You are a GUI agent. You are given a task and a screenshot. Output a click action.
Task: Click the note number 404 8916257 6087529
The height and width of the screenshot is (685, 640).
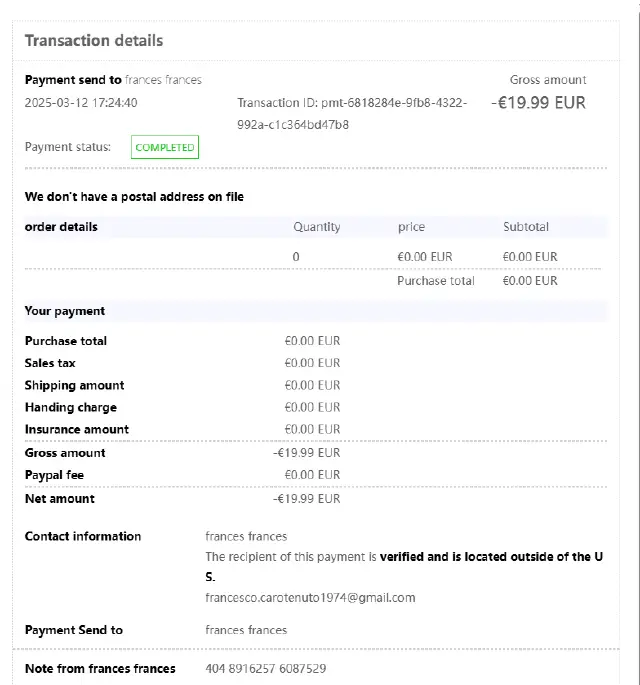pos(266,669)
